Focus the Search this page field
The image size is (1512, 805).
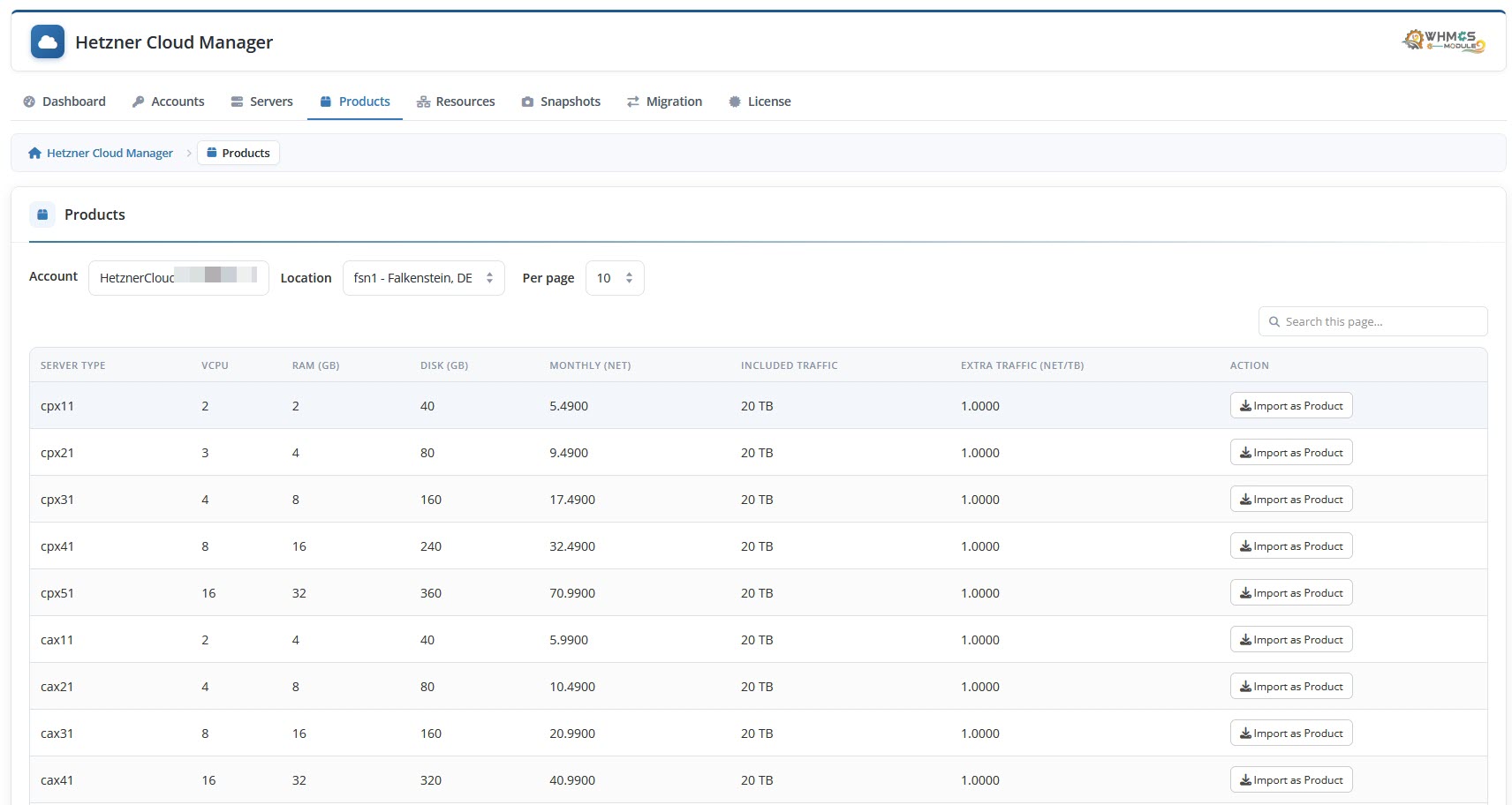point(1372,321)
